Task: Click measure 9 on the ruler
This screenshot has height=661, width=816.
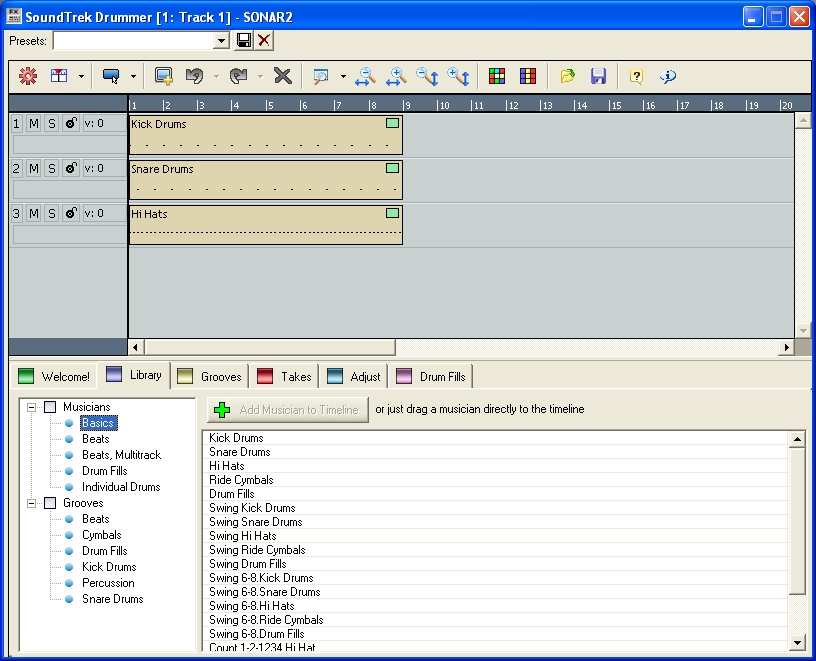Action: 407,106
